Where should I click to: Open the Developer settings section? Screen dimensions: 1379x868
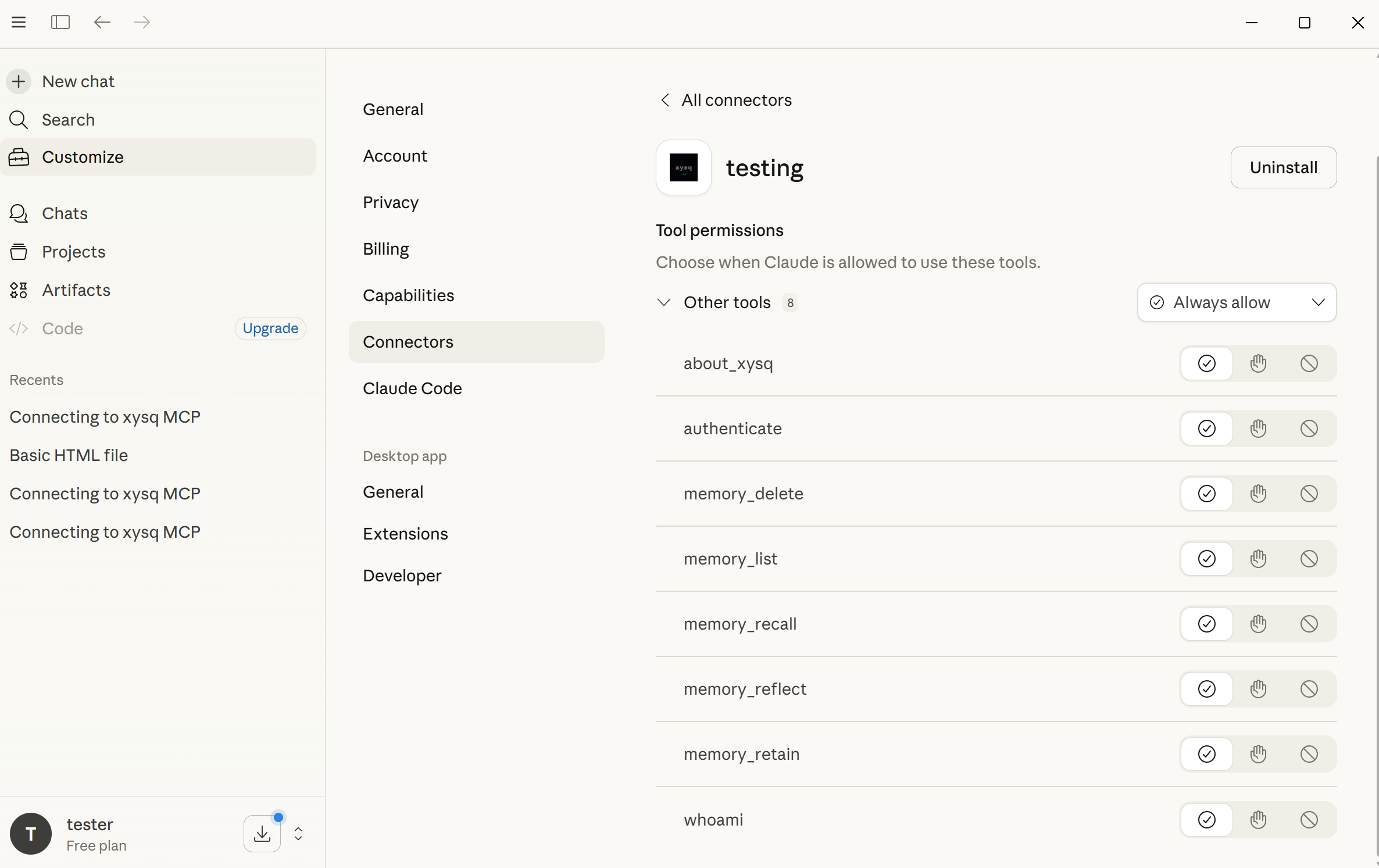pyautogui.click(x=402, y=576)
